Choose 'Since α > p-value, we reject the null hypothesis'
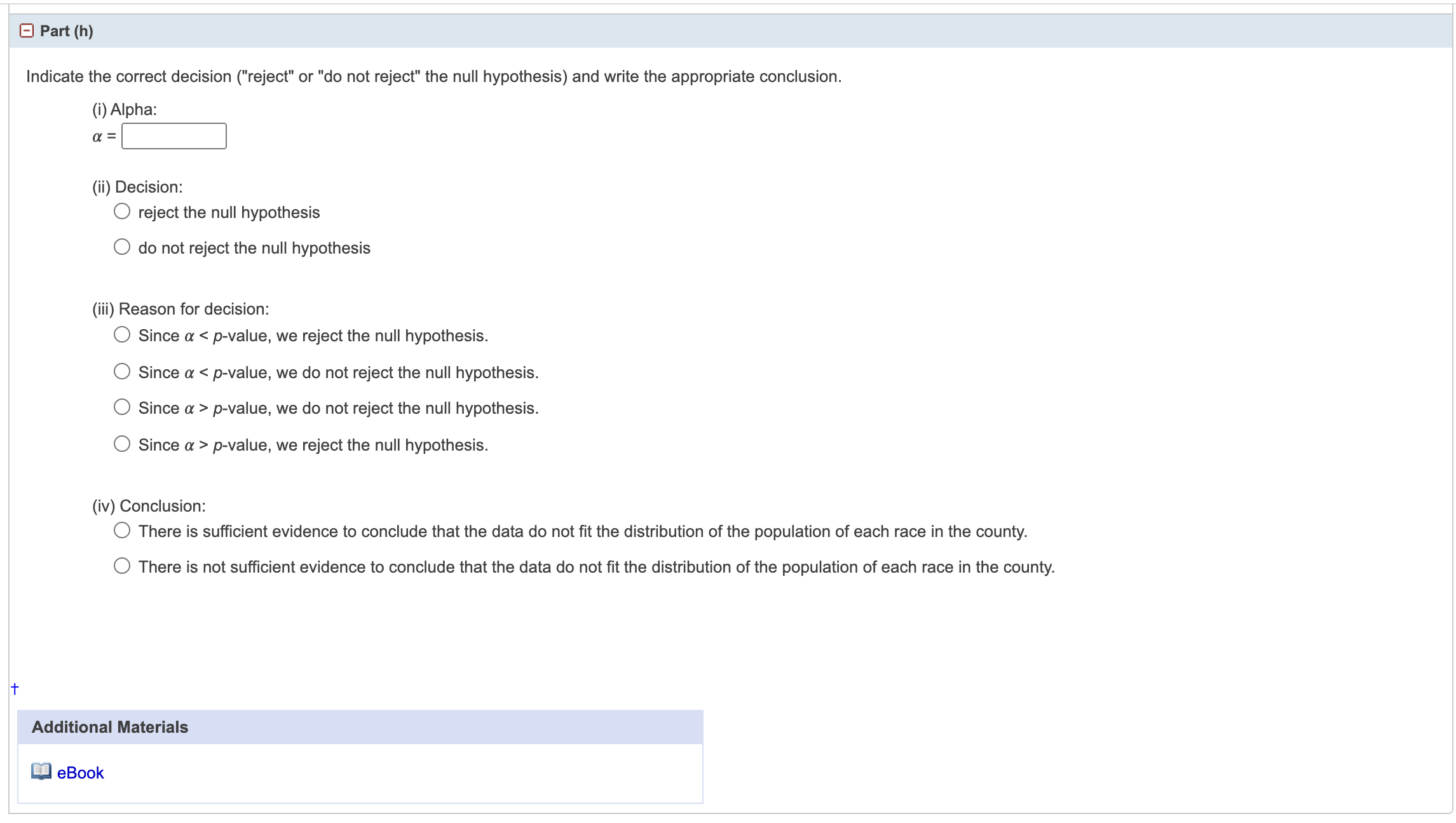 (122, 443)
